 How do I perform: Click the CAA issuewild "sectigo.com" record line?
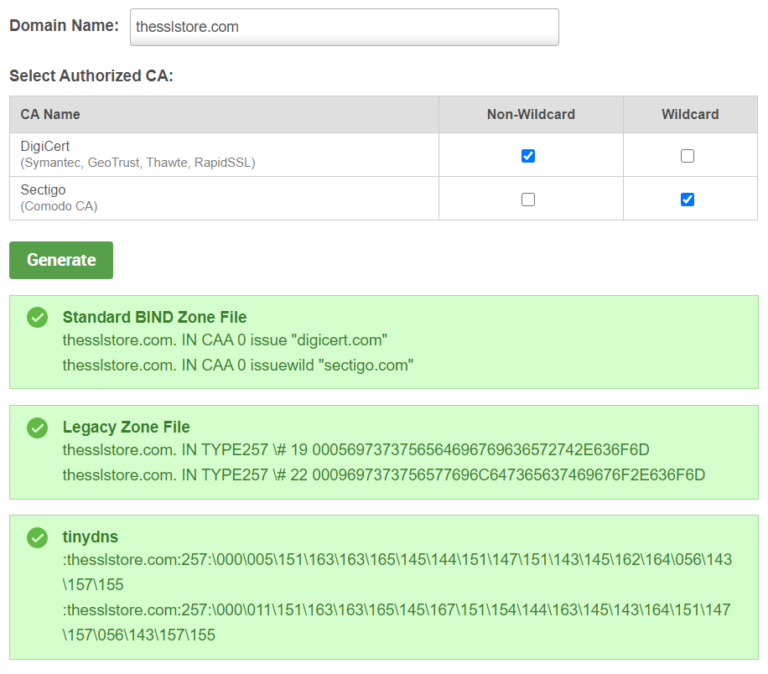[236, 365]
